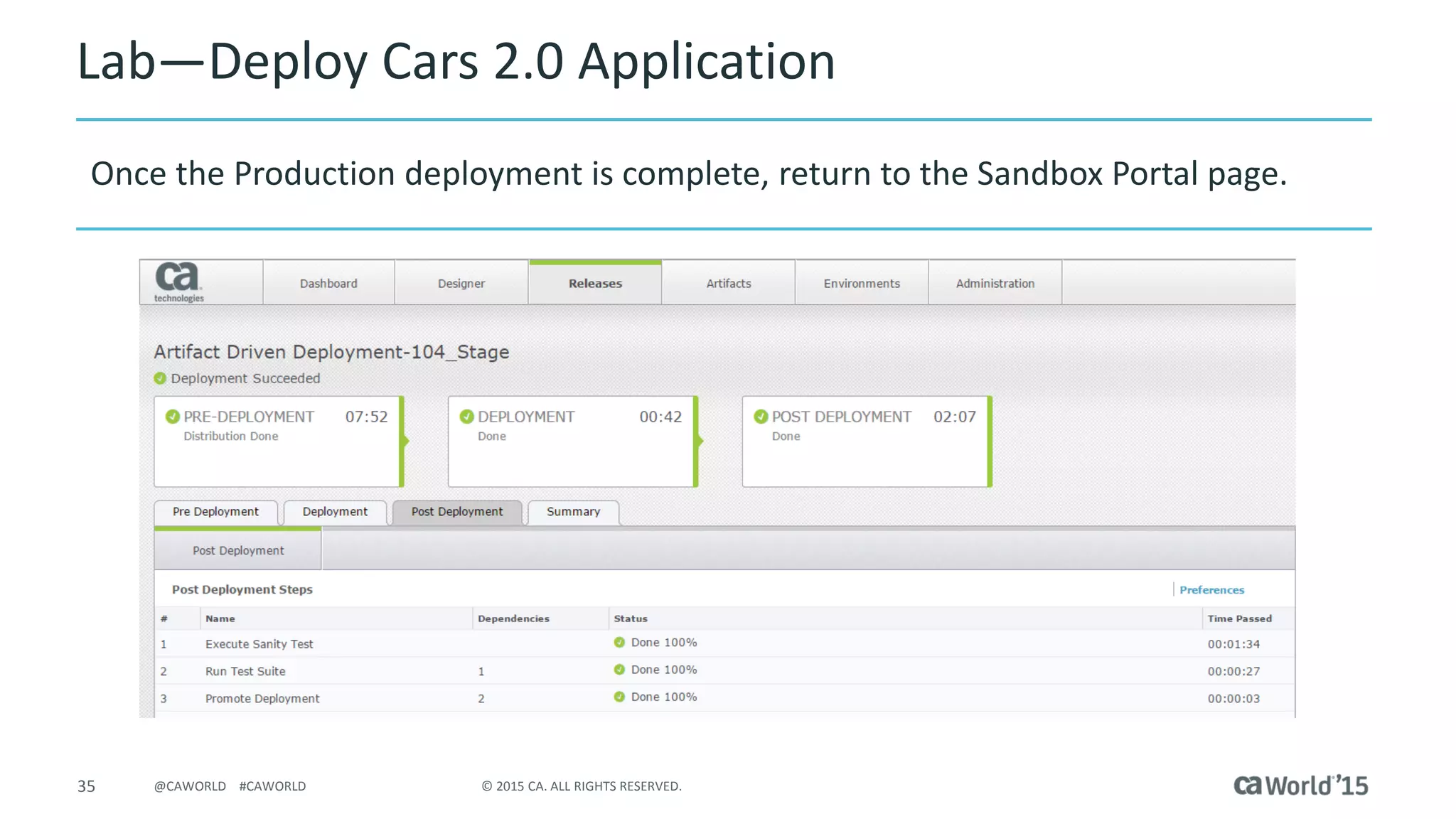
Task: Click the Name column header
Action: tap(336, 619)
